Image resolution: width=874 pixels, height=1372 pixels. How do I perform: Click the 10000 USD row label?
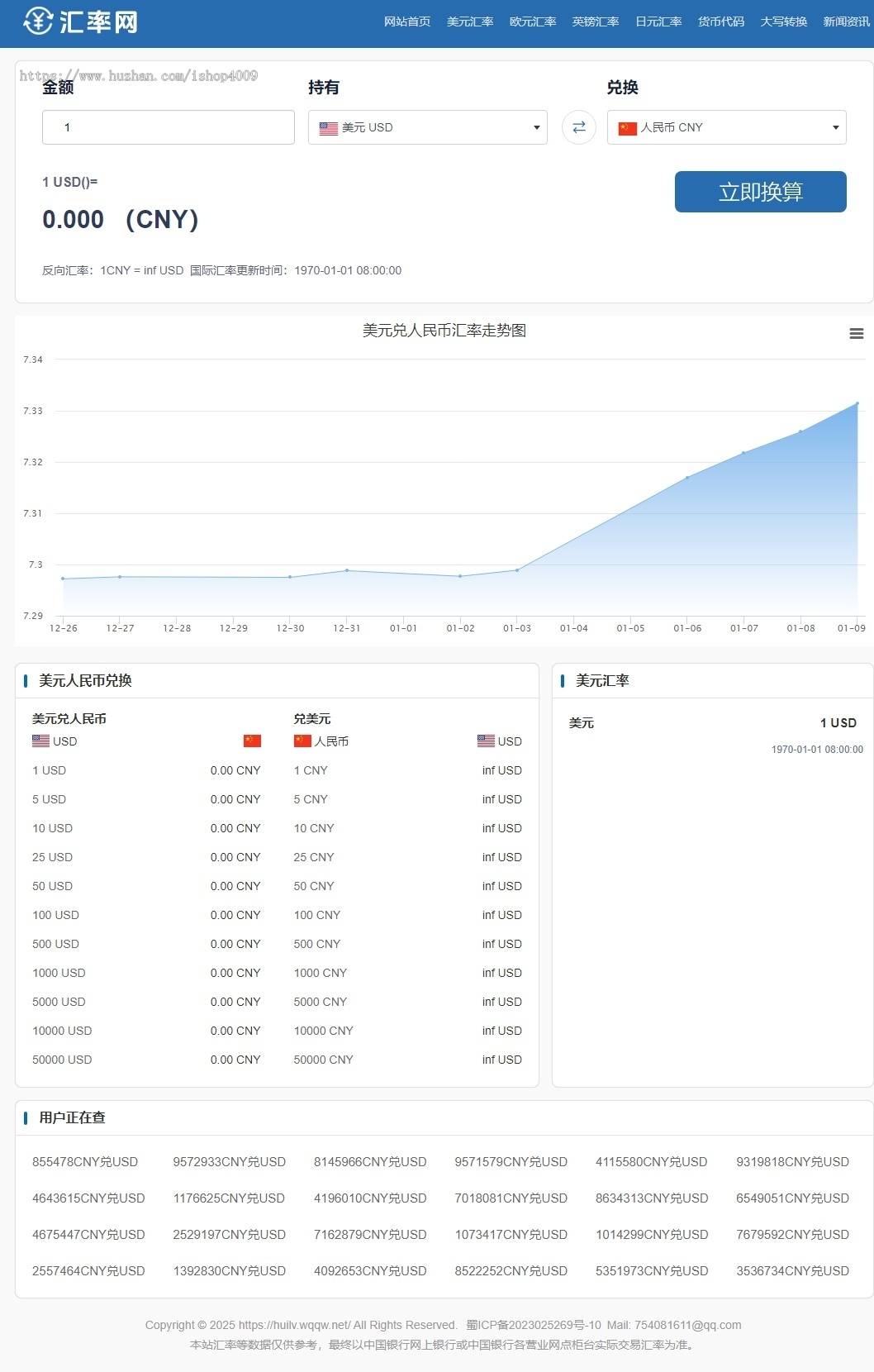pyautogui.click(x=62, y=1031)
